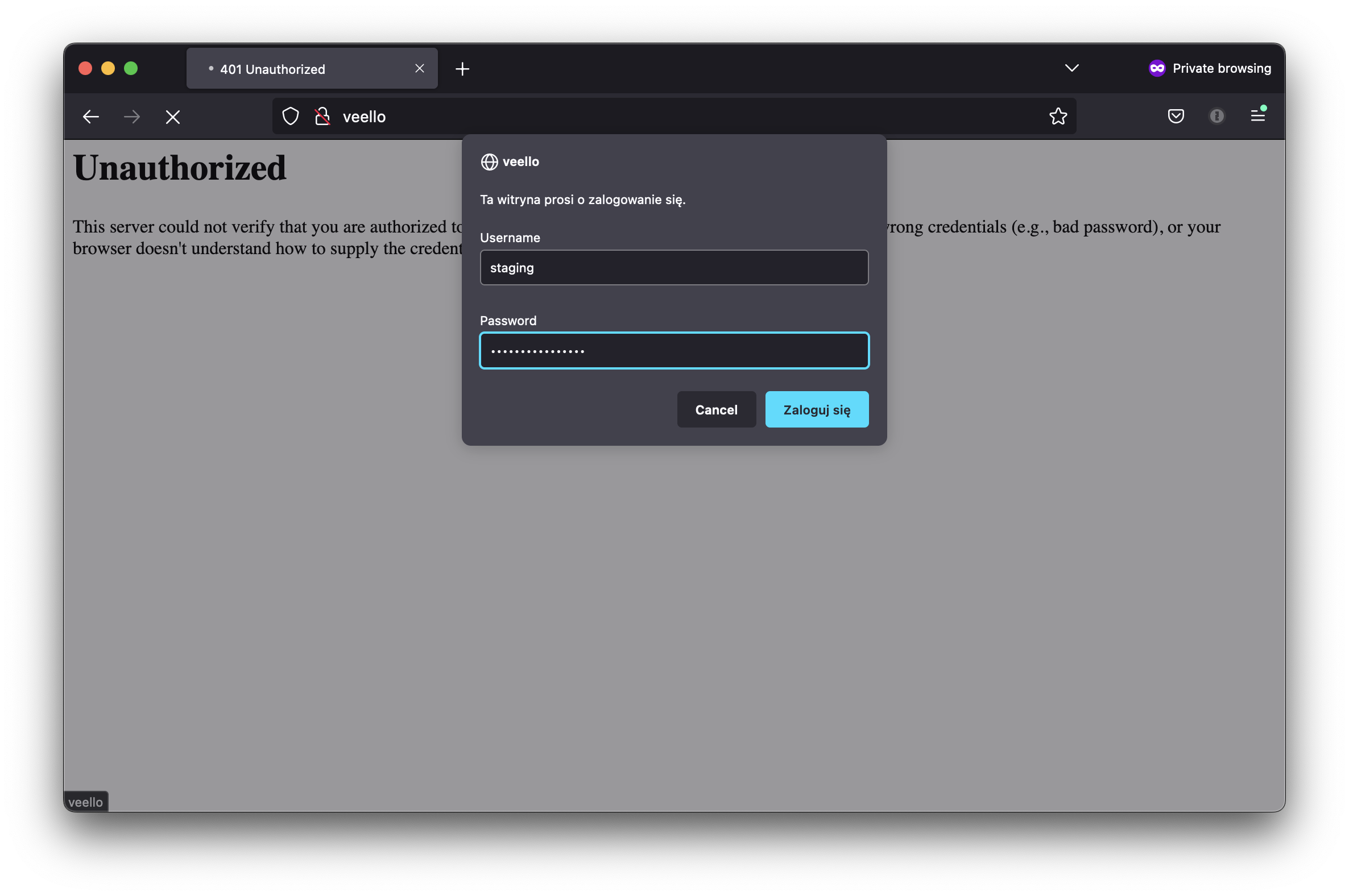Click the back navigation arrow
Image resolution: width=1349 pixels, height=896 pixels.
coord(91,117)
